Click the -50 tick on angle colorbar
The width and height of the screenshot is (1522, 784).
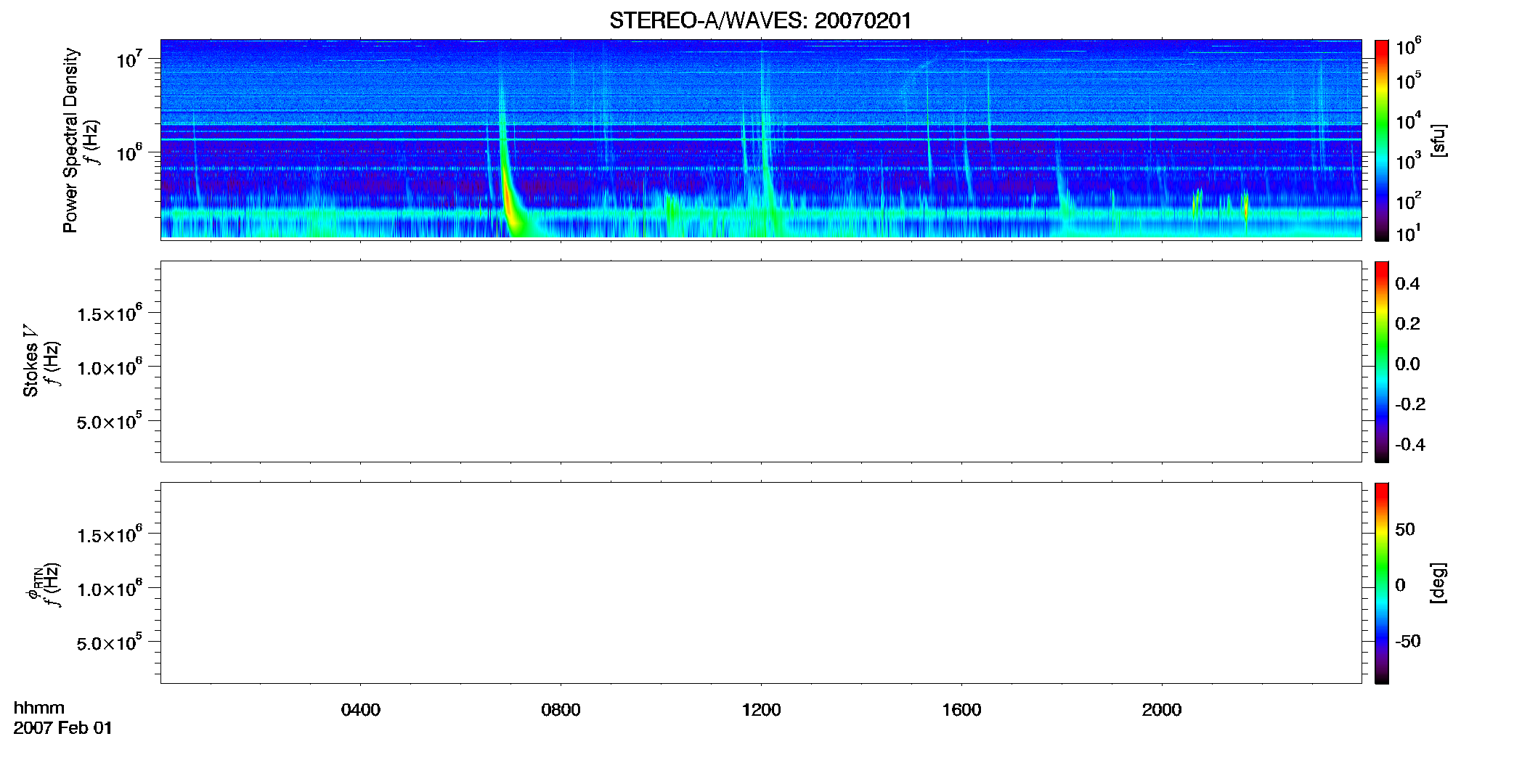point(1407,641)
